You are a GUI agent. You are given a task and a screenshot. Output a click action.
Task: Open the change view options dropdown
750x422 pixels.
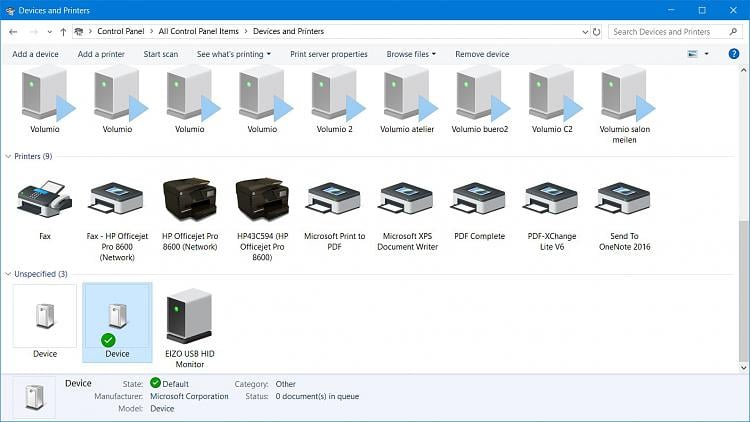click(706, 54)
